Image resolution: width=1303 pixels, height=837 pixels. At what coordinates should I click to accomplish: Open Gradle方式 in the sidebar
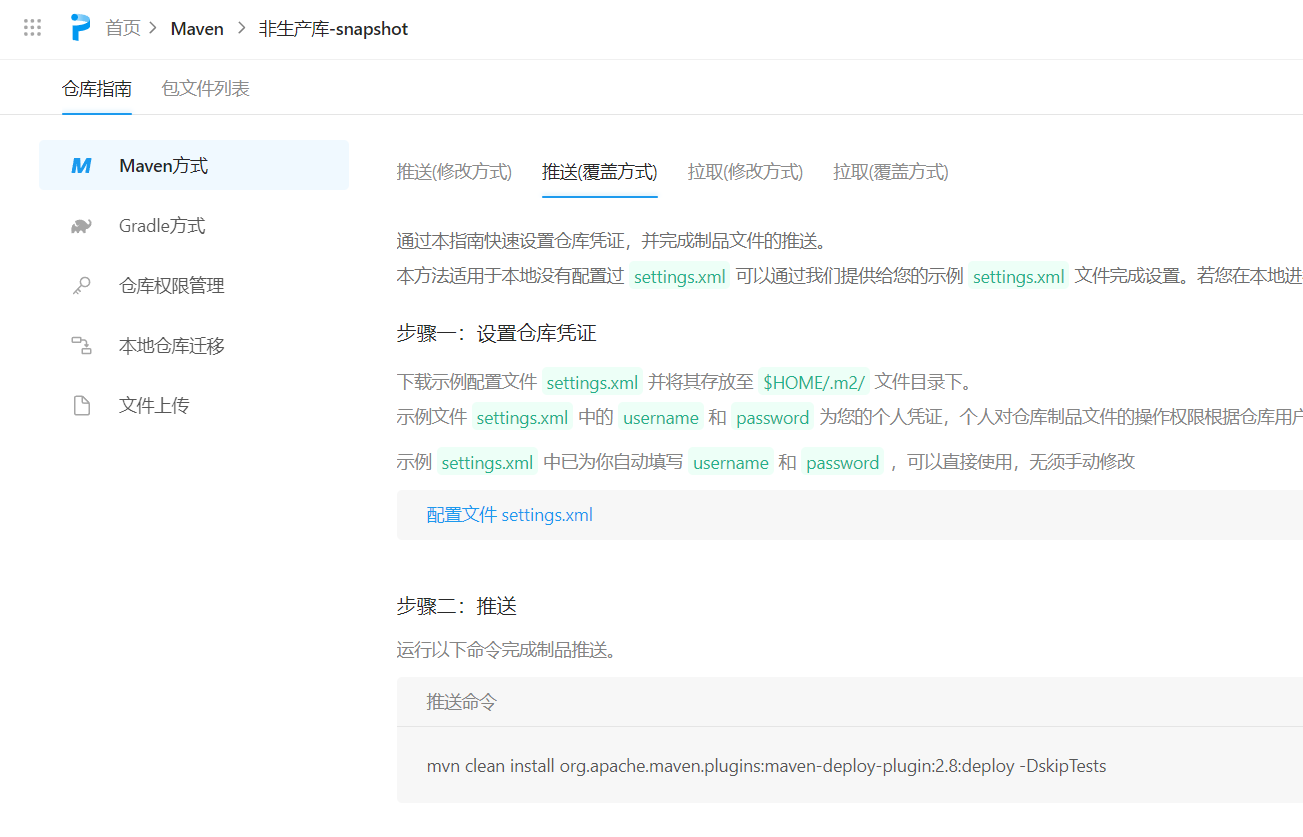coord(162,226)
